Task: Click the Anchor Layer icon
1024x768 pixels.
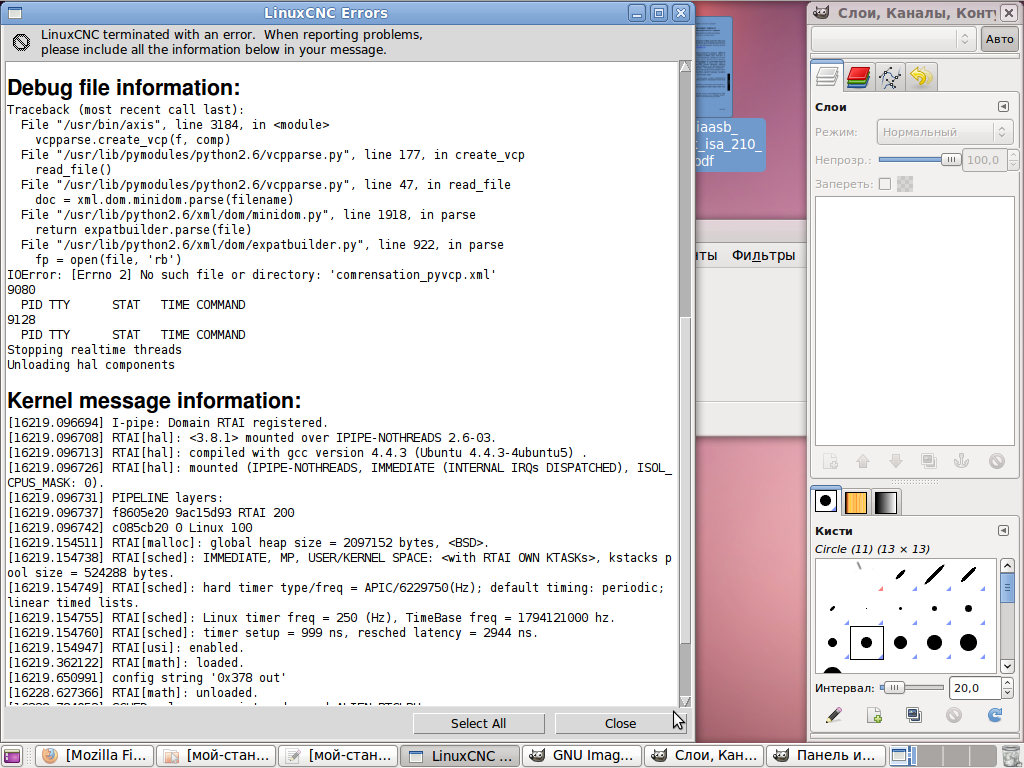Action: click(x=962, y=461)
